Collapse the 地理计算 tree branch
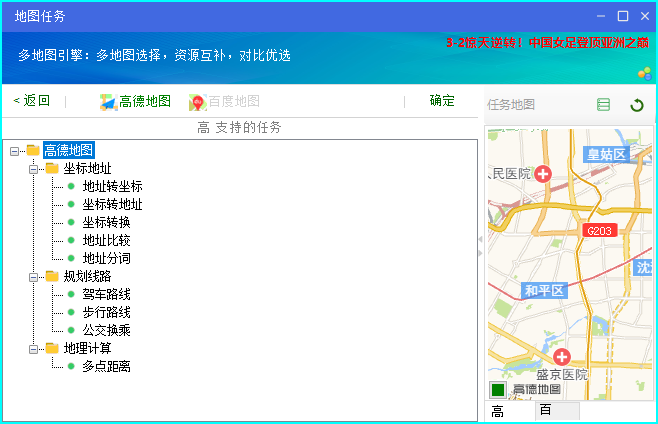This screenshot has height=424, width=658. [x=34, y=348]
